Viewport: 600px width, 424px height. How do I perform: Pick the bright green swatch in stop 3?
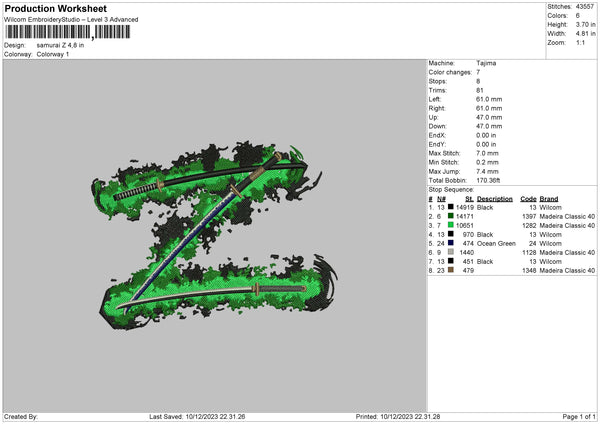(452, 225)
